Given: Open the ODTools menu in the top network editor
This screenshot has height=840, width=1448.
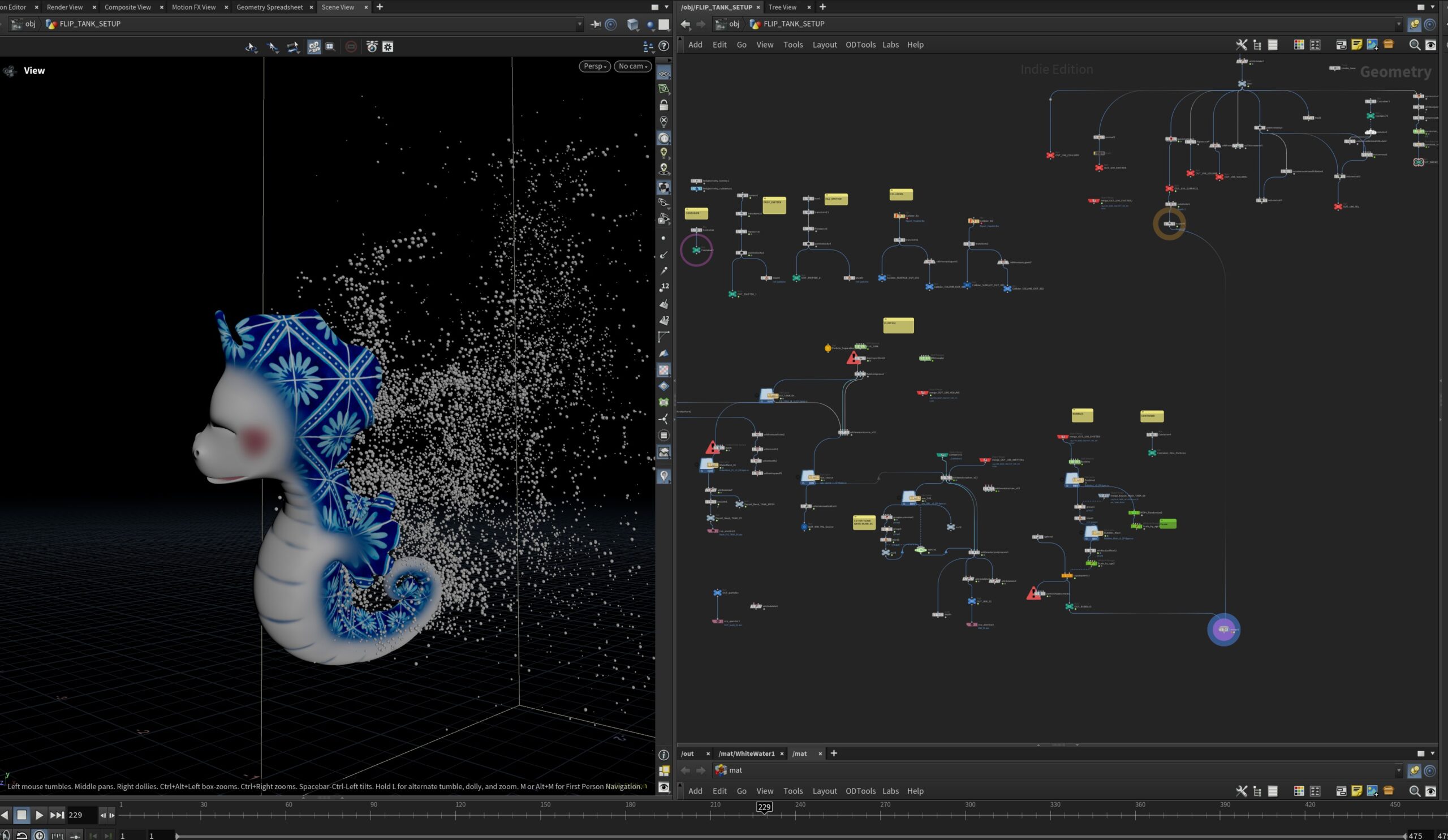Looking at the screenshot, I should tap(860, 45).
